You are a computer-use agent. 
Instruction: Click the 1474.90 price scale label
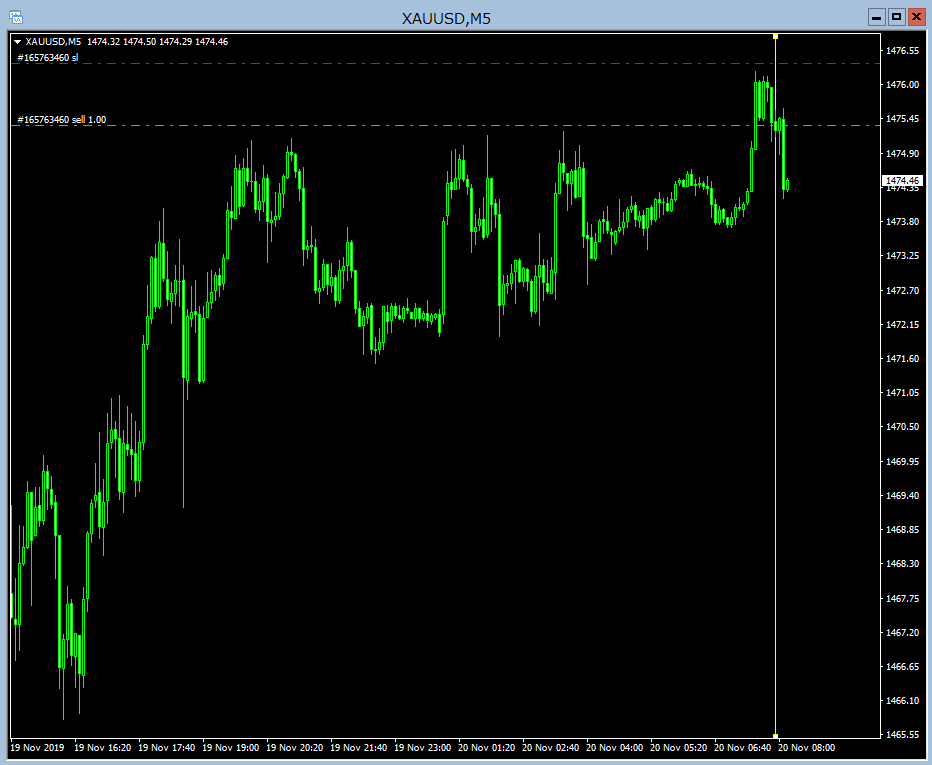pyautogui.click(x=902, y=153)
